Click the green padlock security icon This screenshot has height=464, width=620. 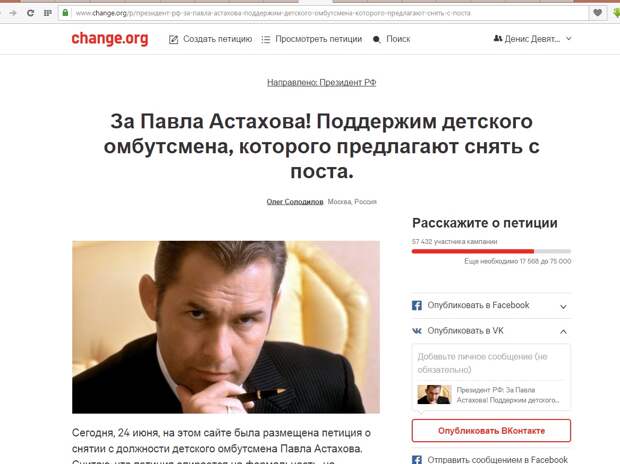[x=66, y=13]
